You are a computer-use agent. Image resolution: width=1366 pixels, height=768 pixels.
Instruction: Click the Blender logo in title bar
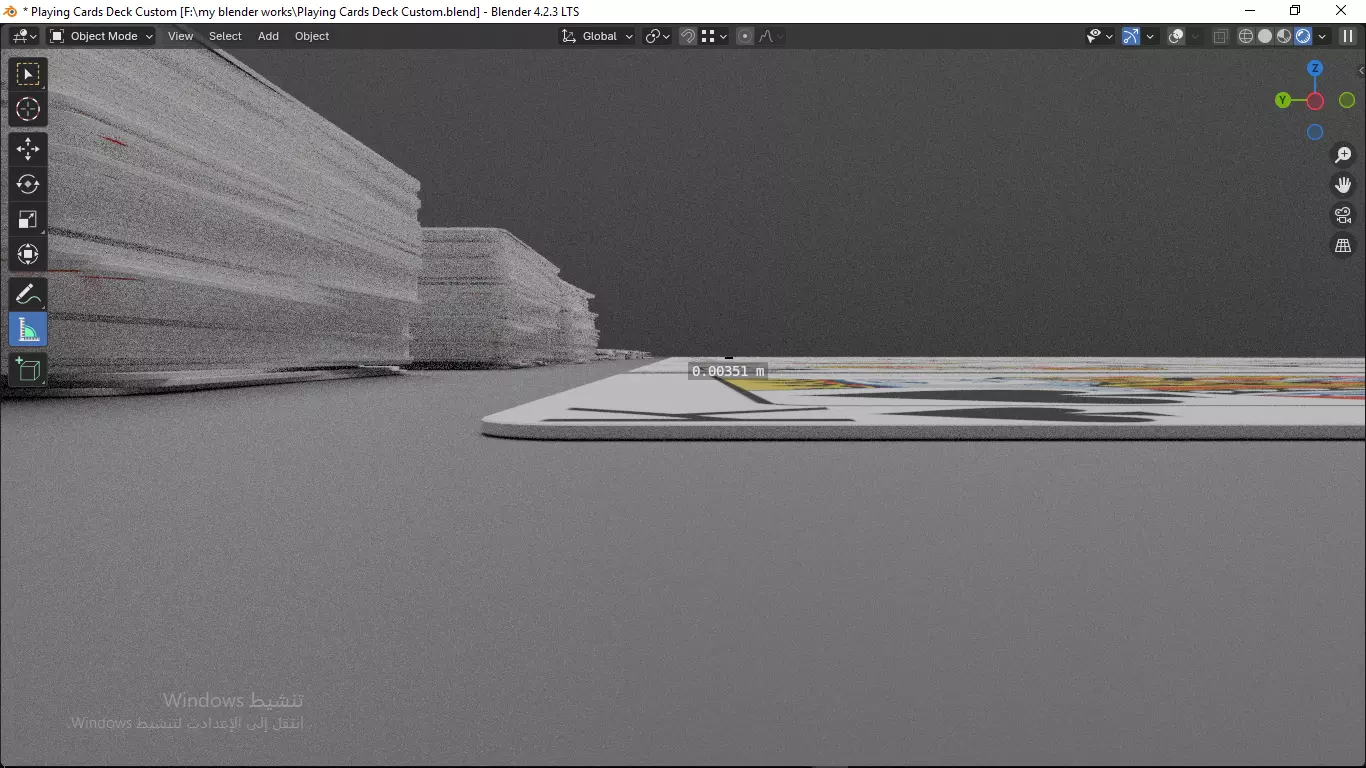[10, 11]
